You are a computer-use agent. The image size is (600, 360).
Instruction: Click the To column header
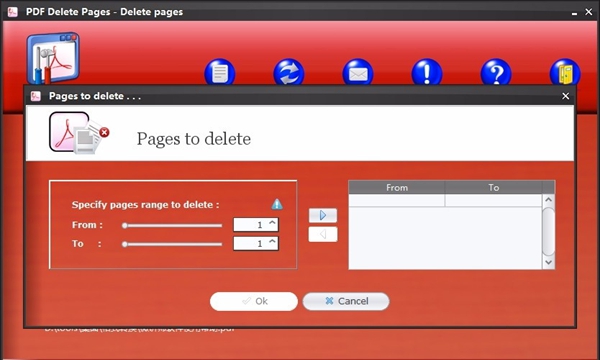(x=494, y=187)
